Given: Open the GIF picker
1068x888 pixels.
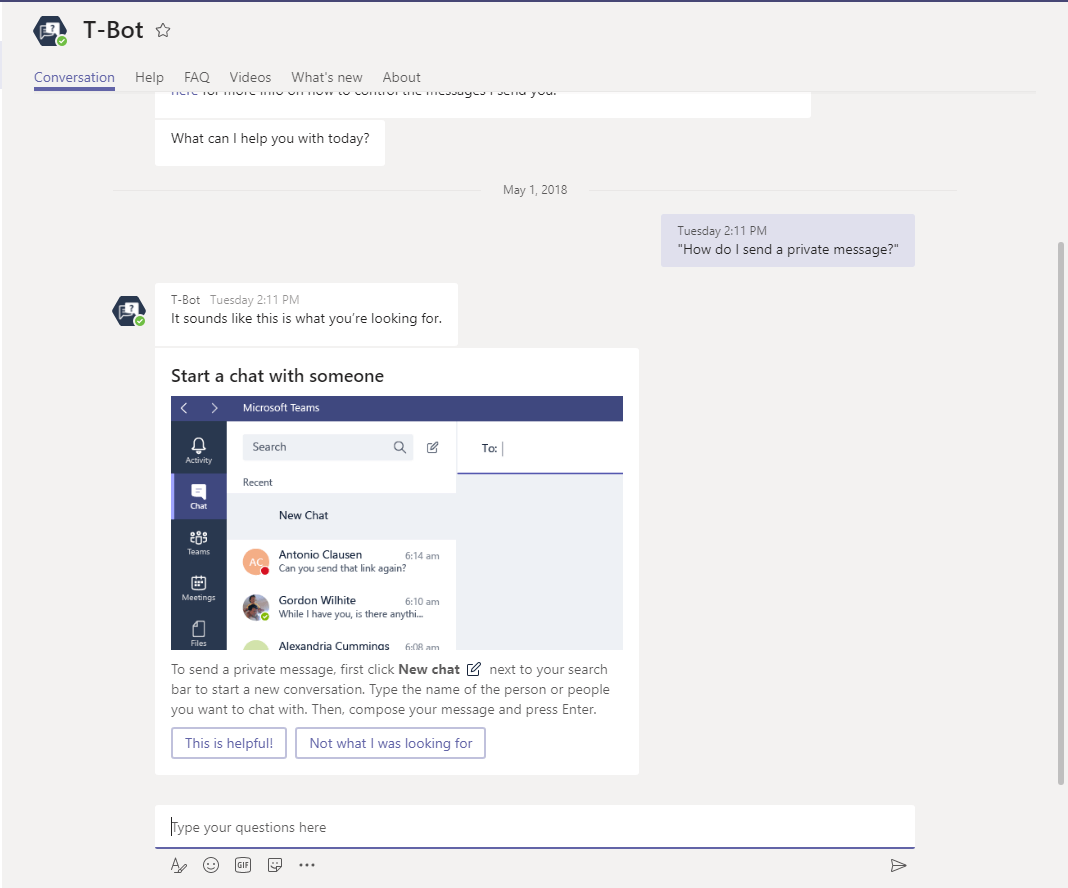Looking at the screenshot, I should pyautogui.click(x=243, y=865).
